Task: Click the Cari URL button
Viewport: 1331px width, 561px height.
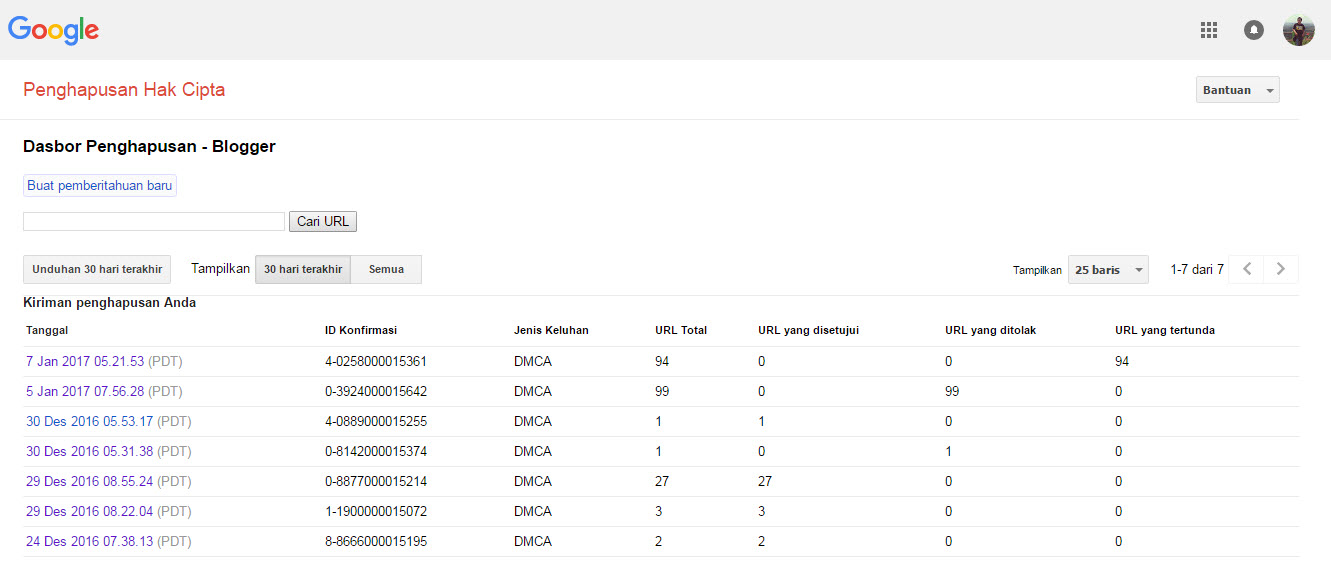Action: 323,221
